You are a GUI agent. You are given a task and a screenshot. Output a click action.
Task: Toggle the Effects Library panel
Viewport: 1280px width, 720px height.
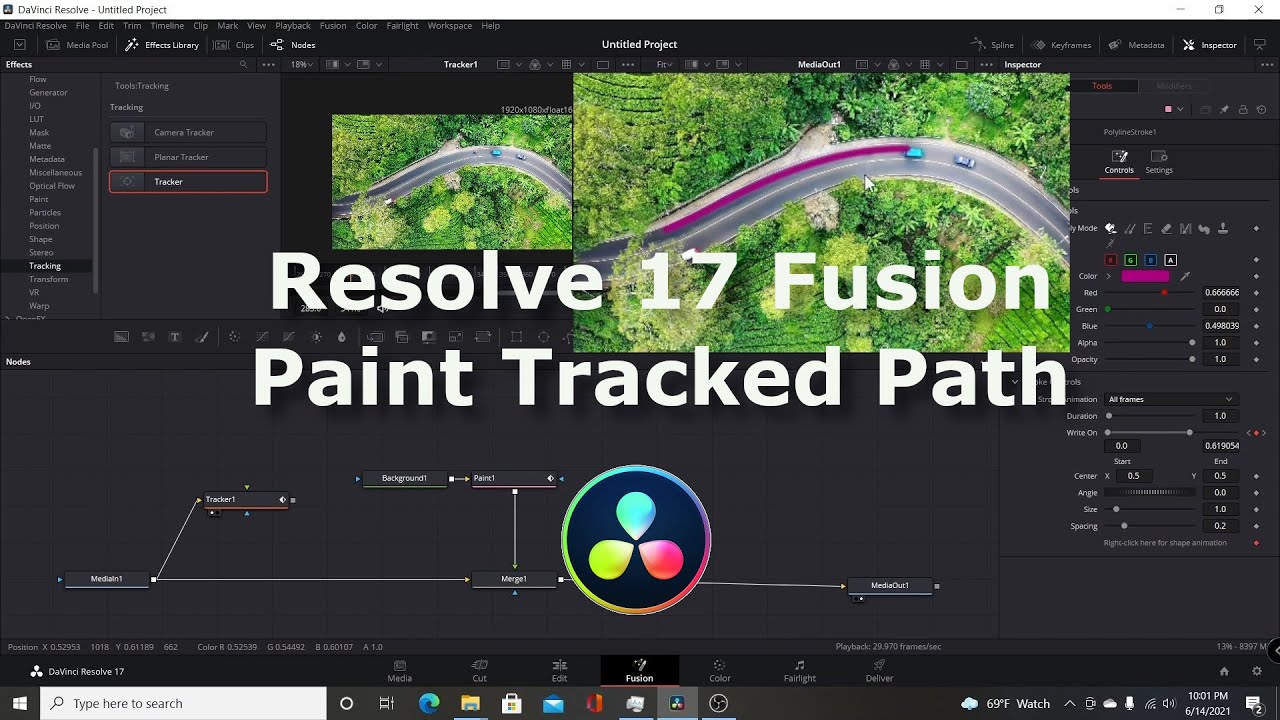tap(162, 45)
